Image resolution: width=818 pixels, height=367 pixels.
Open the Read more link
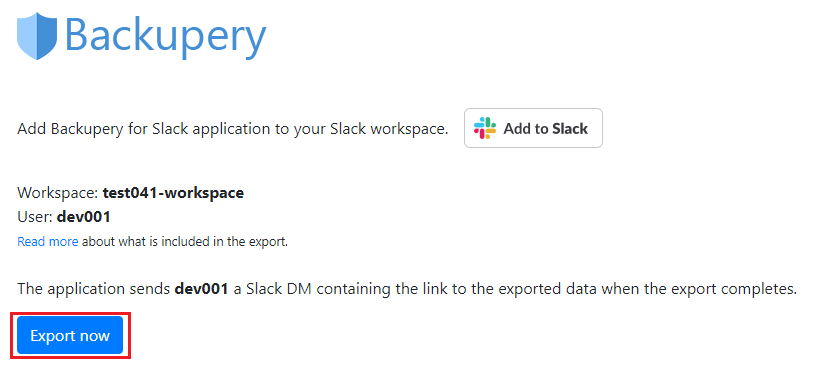pos(48,242)
